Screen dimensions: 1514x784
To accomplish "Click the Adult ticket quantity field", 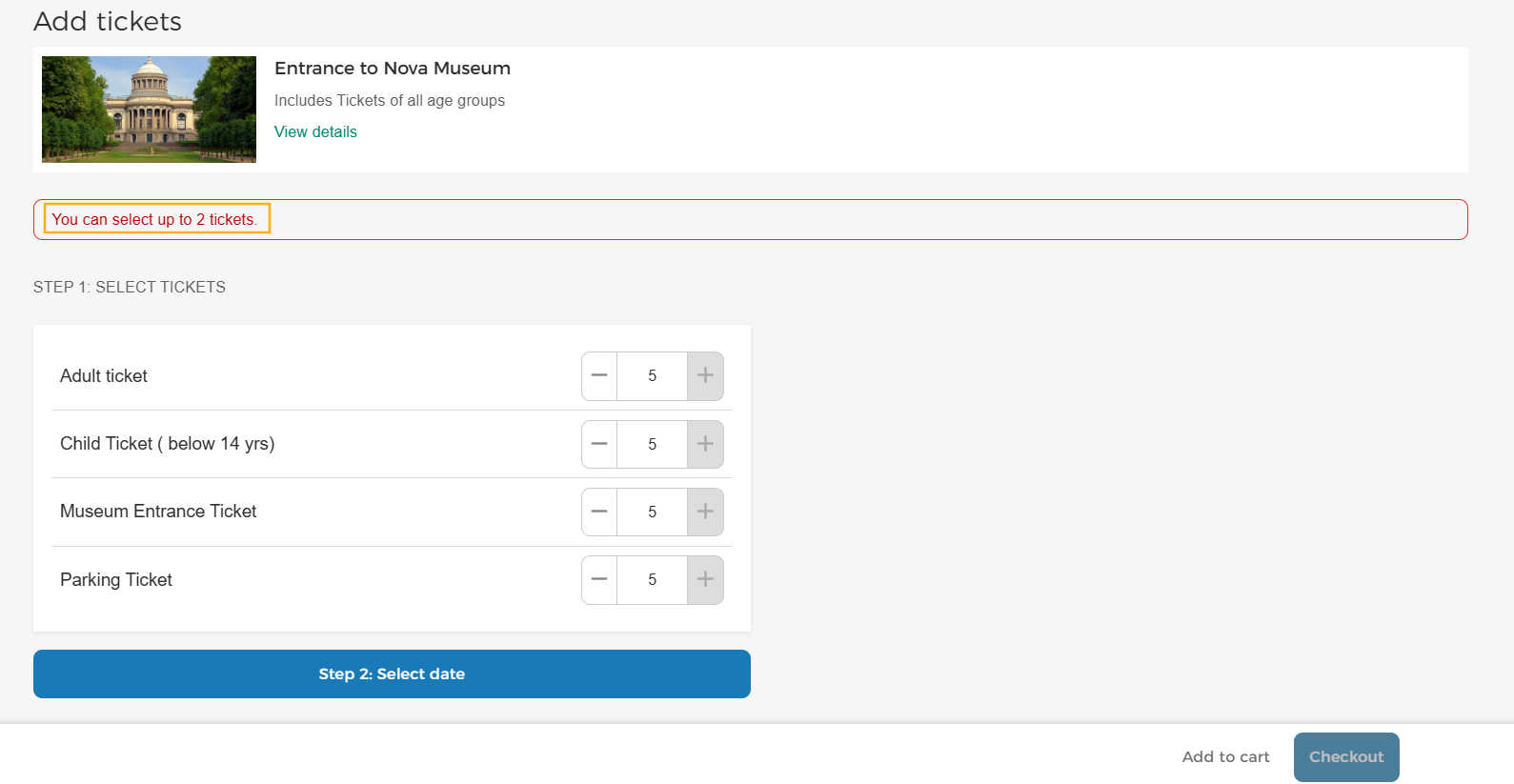I will pyautogui.click(x=652, y=376).
